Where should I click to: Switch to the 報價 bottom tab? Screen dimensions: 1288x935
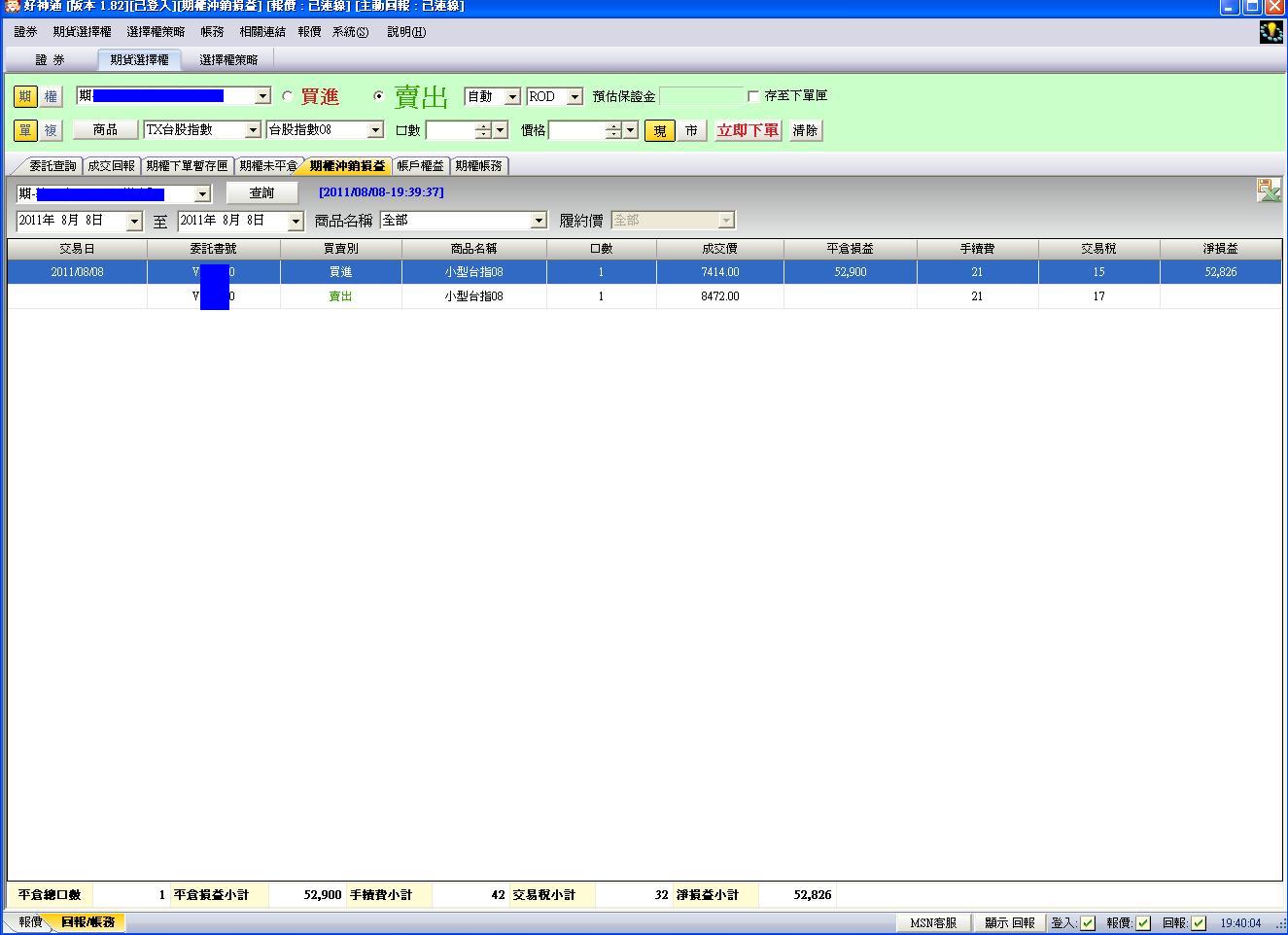click(x=30, y=922)
